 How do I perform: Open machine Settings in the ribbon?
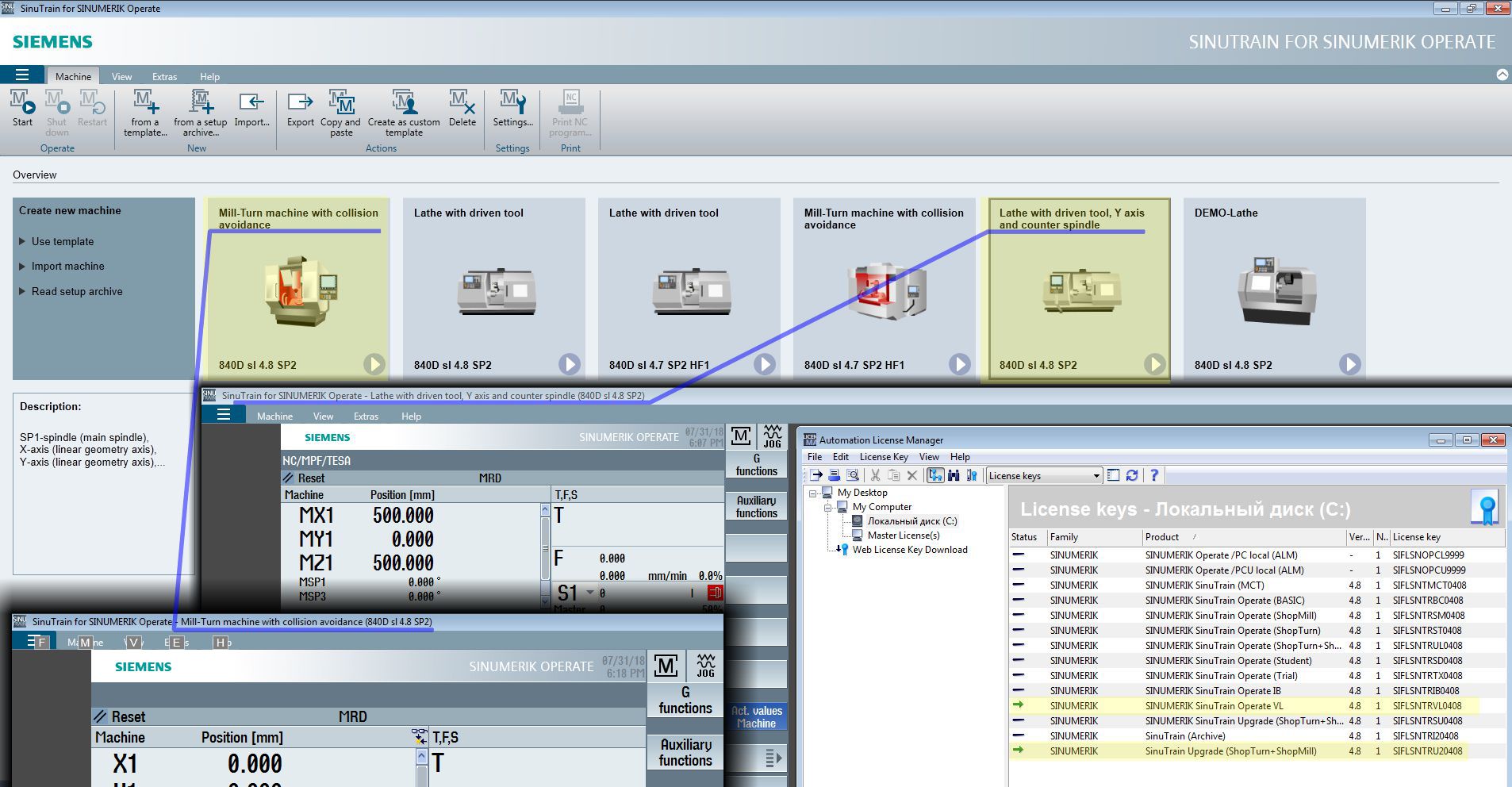click(512, 109)
